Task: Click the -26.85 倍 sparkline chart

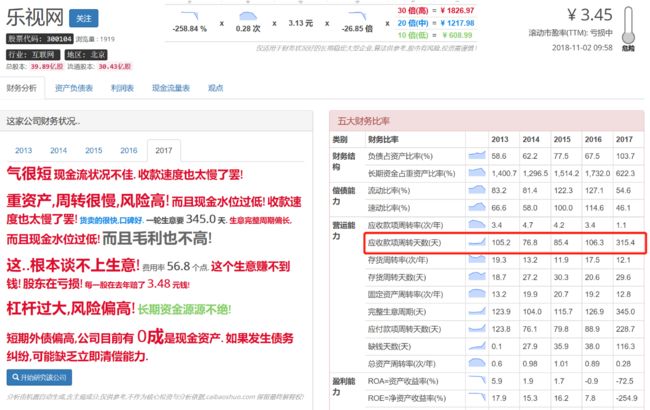Action: click(357, 16)
